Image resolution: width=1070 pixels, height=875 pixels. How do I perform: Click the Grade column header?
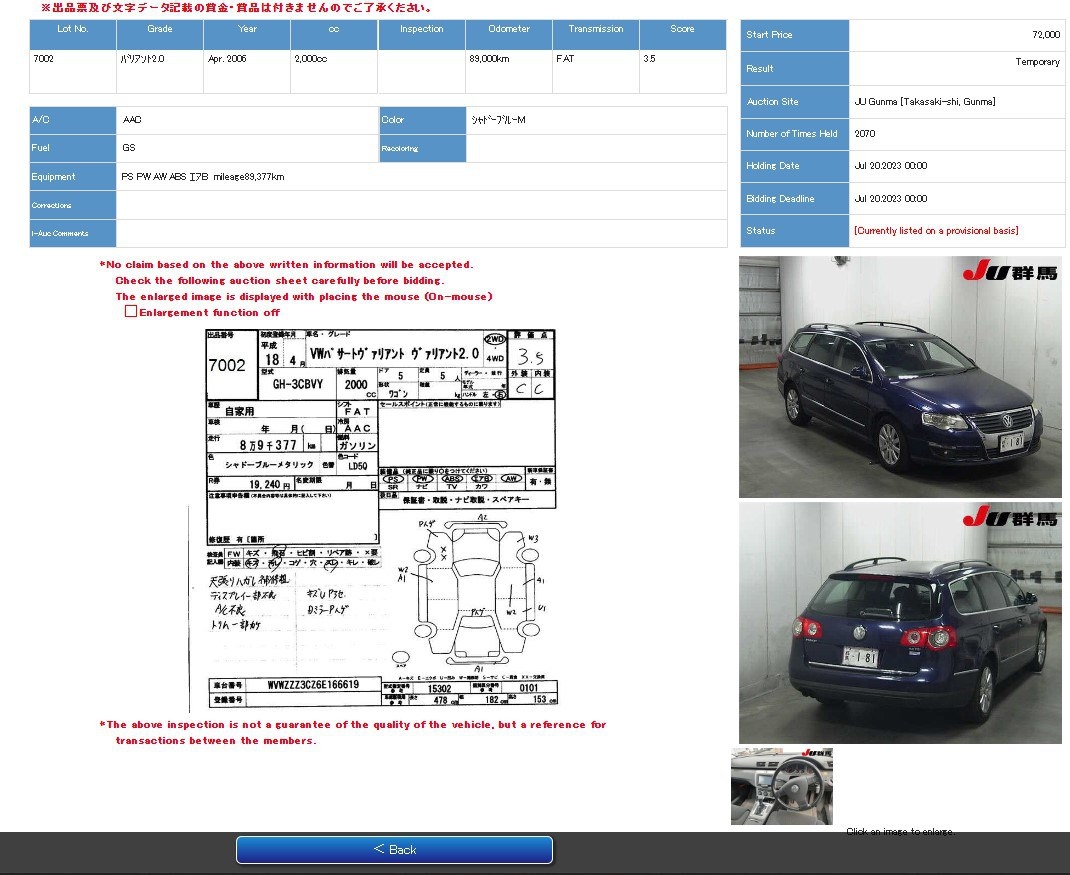click(x=160, y=34)
